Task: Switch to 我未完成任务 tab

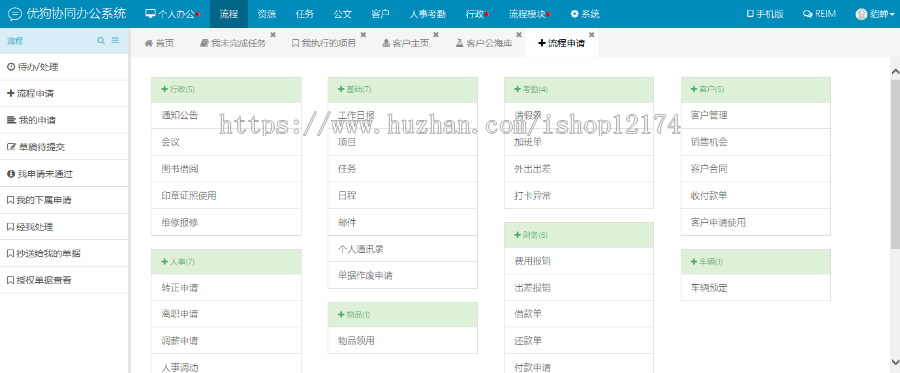Action: 232,43
